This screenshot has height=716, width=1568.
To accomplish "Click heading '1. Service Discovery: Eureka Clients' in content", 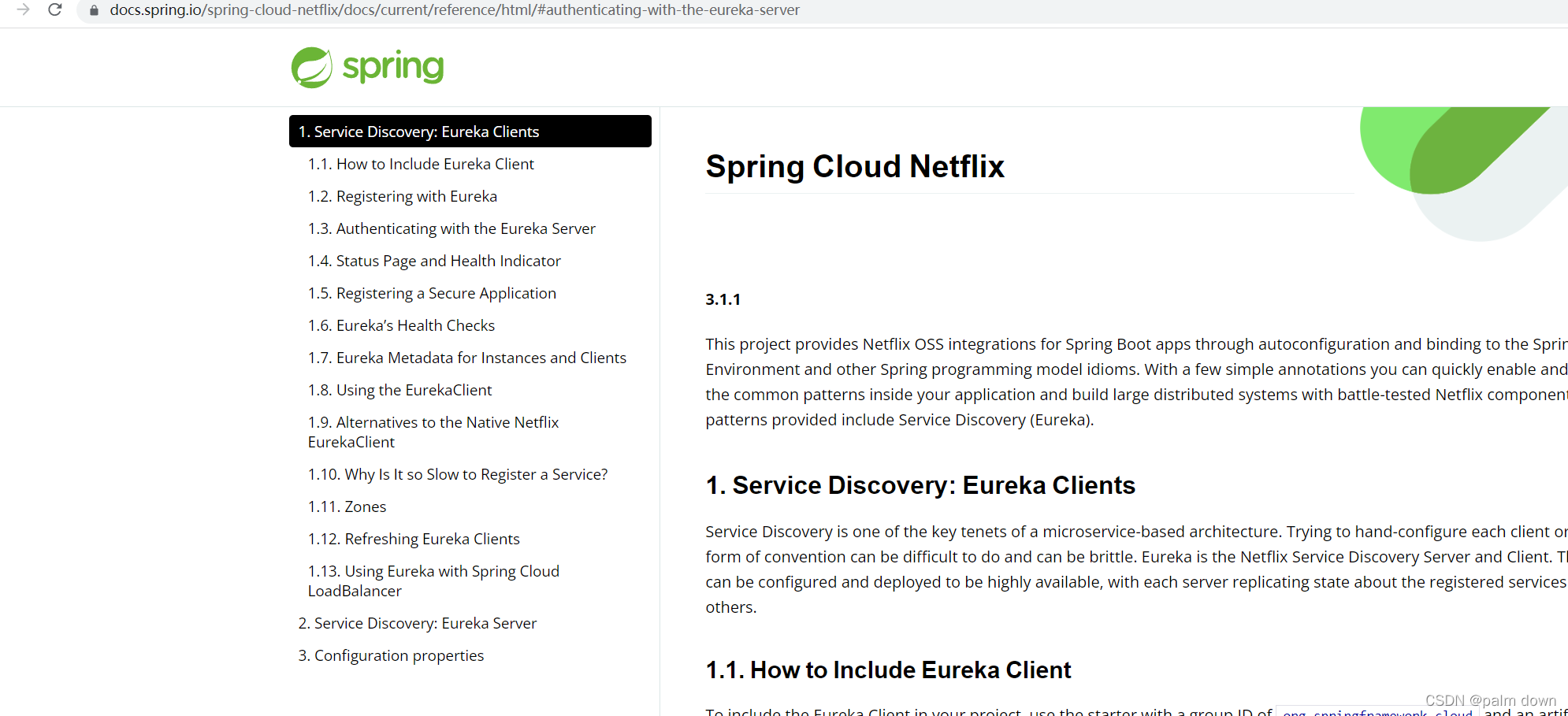I will [x=920, y=485].
